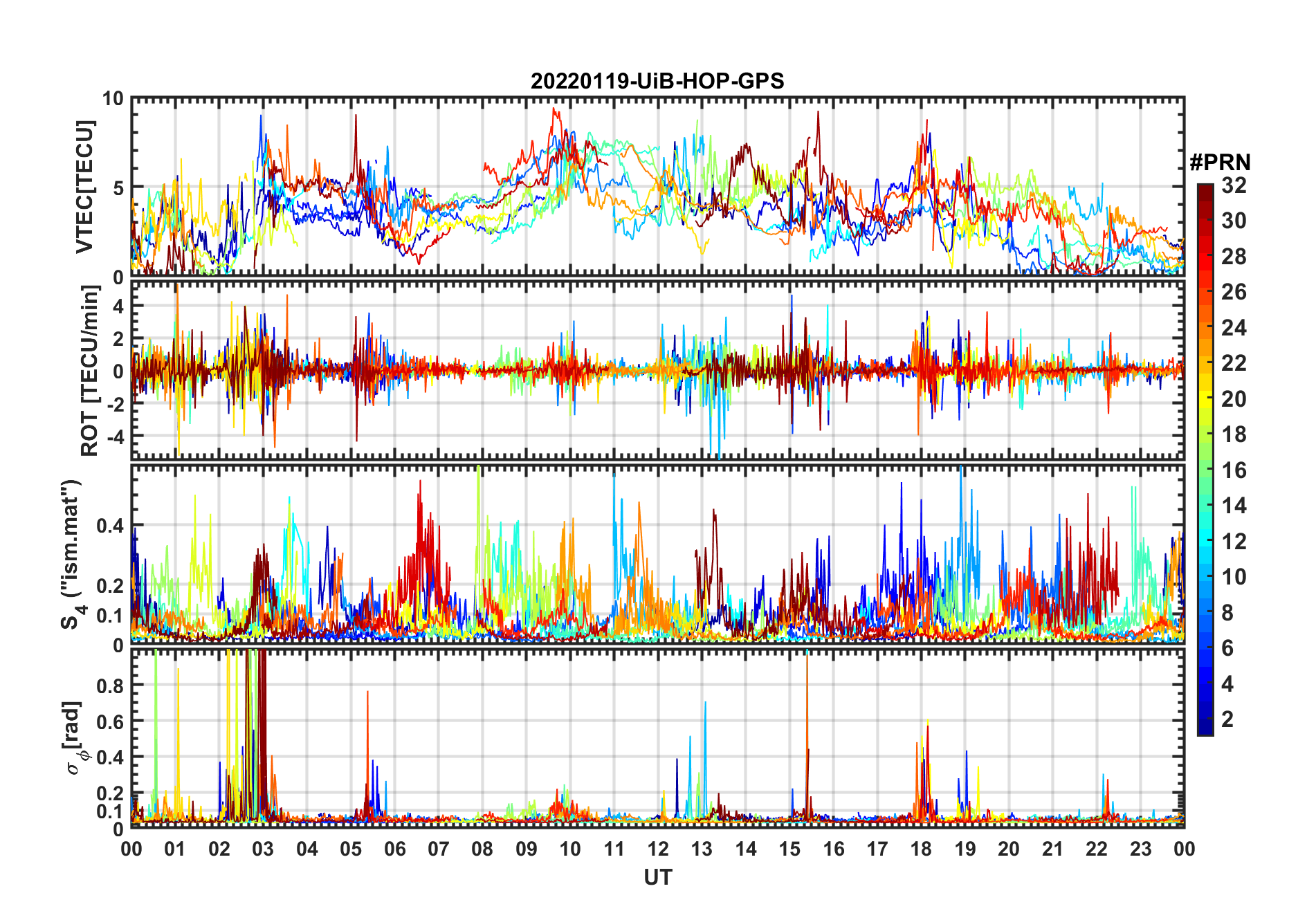1316x920 pixels.
Task: Click colorbar tick label "14" beside the color scale
Action: coord(1234,506)
